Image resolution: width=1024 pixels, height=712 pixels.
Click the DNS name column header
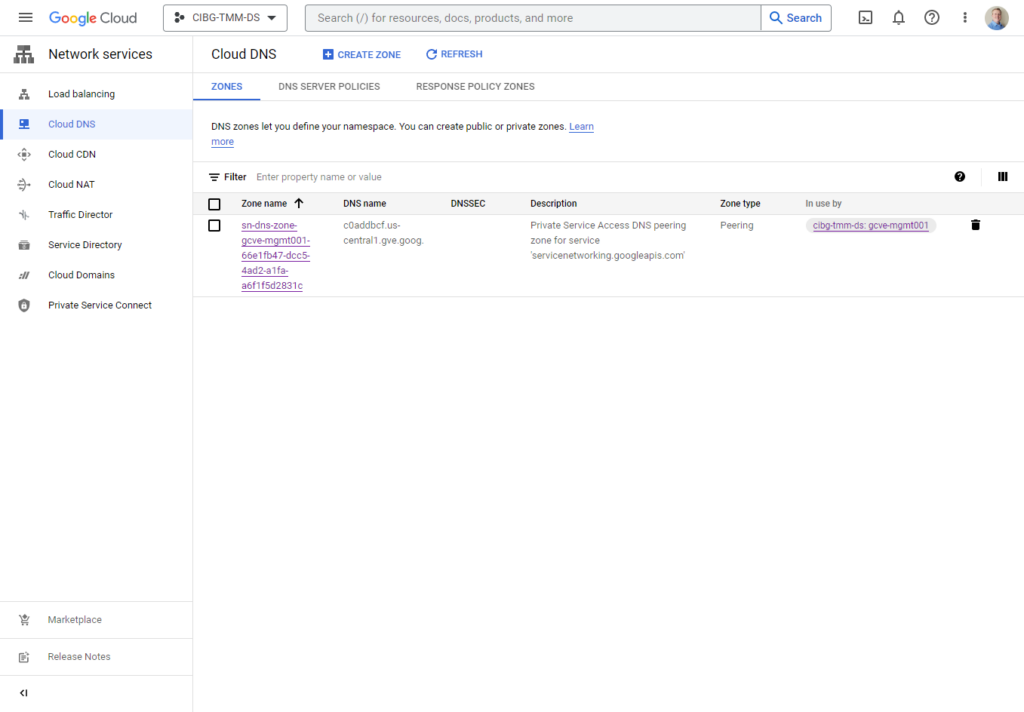click(364, 204)
